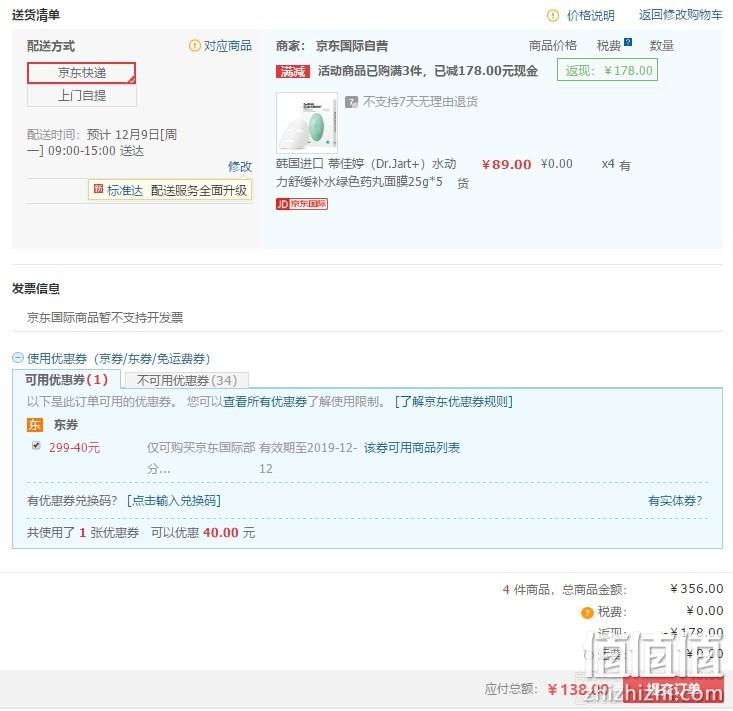Uncheck the 299-40元 coupon checkbox
This screenshot has width=733, height=711.
(36, 445)
